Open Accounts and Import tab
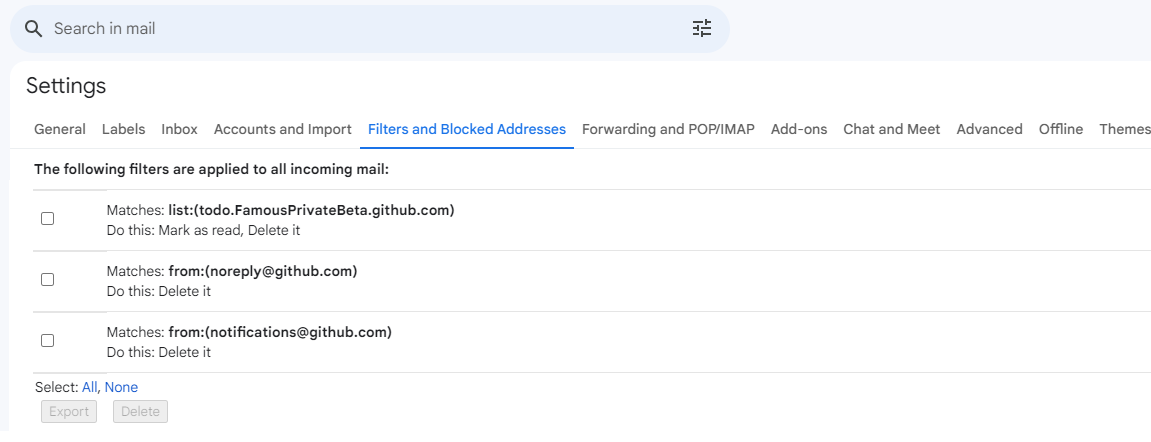Viewport: 1151px width, 442px height. click(283, 129)
